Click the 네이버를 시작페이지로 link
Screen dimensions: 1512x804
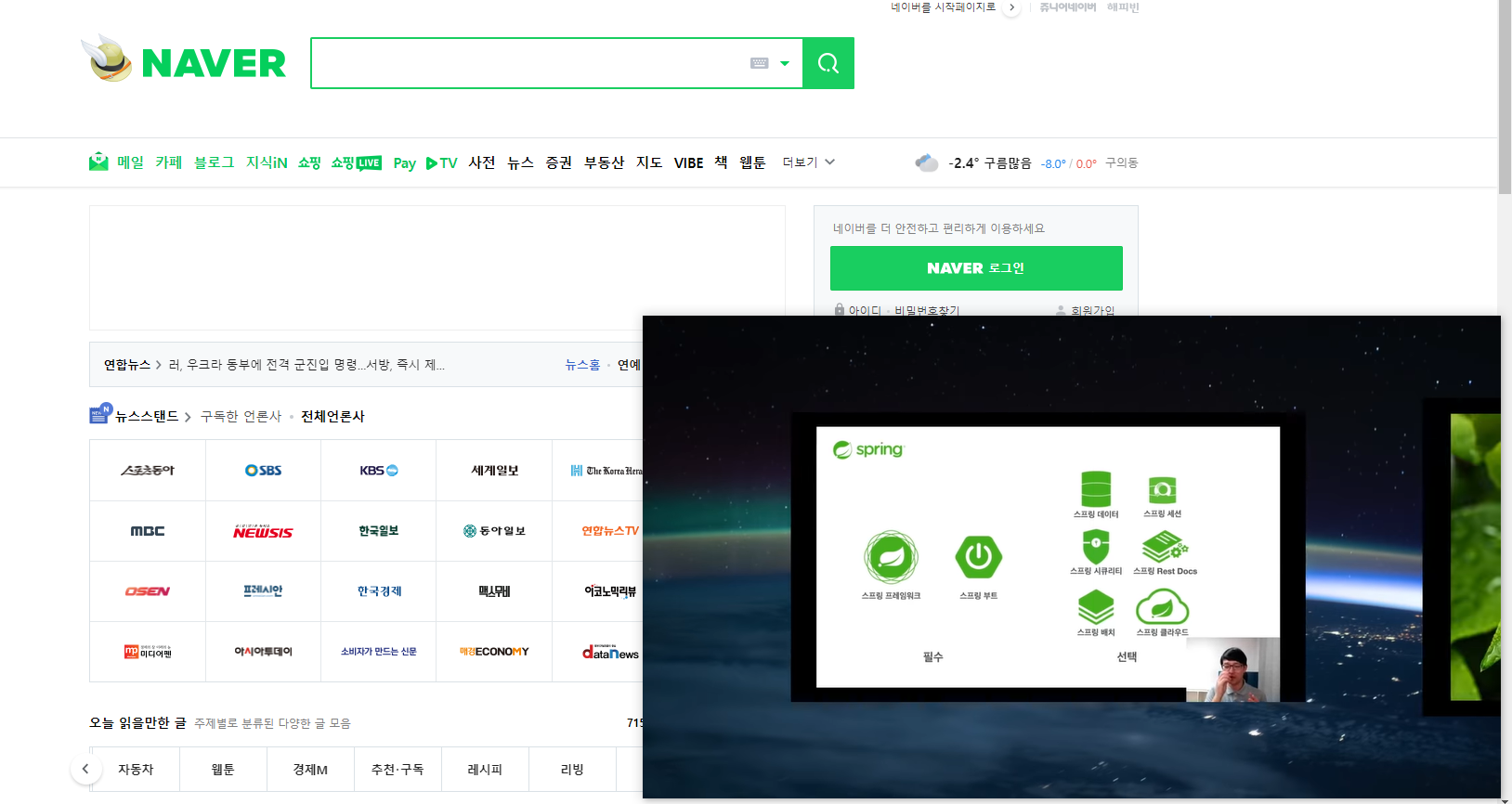(x=943, y=7)
